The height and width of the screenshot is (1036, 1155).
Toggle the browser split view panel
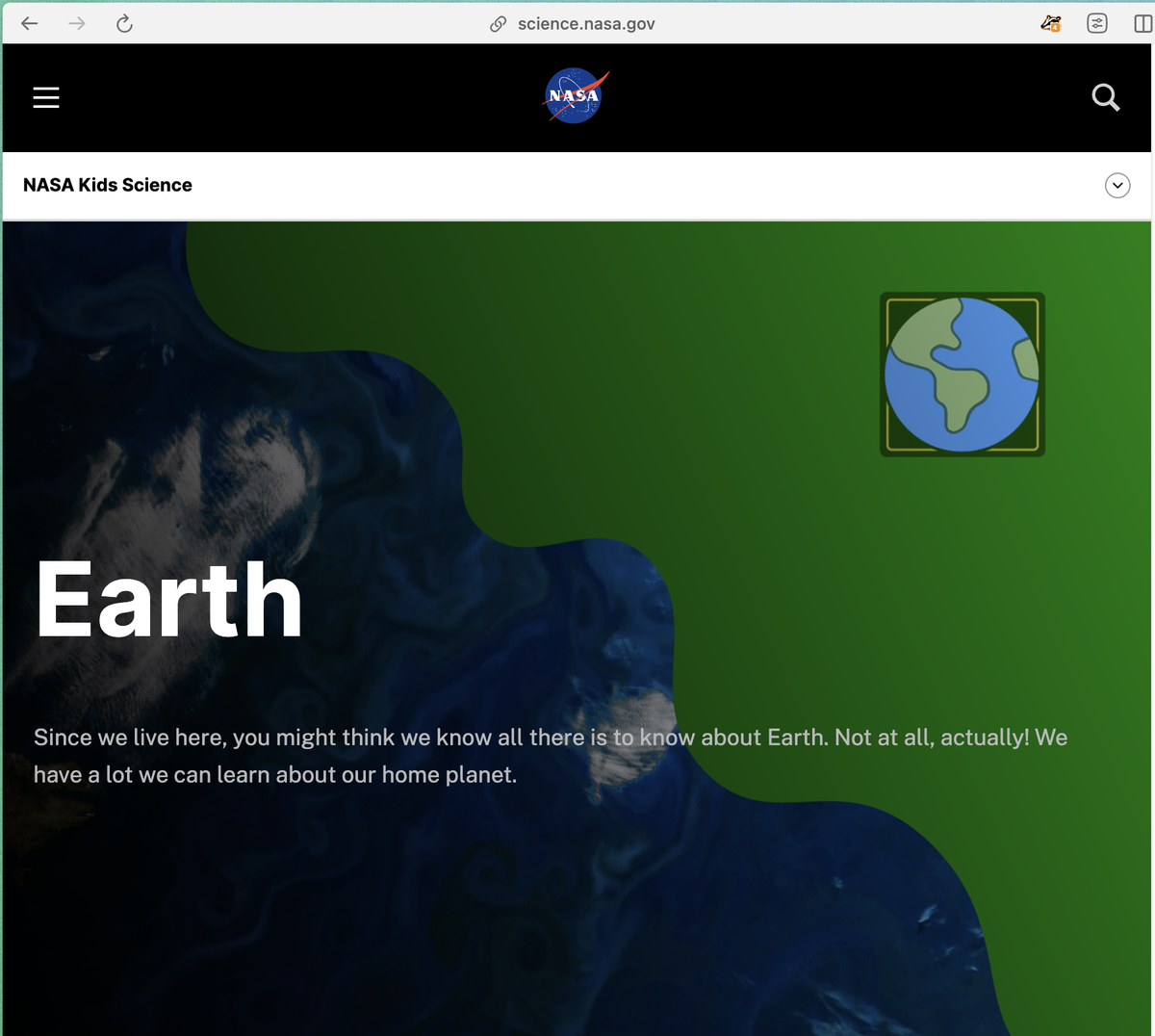(x=1142, y=24)
